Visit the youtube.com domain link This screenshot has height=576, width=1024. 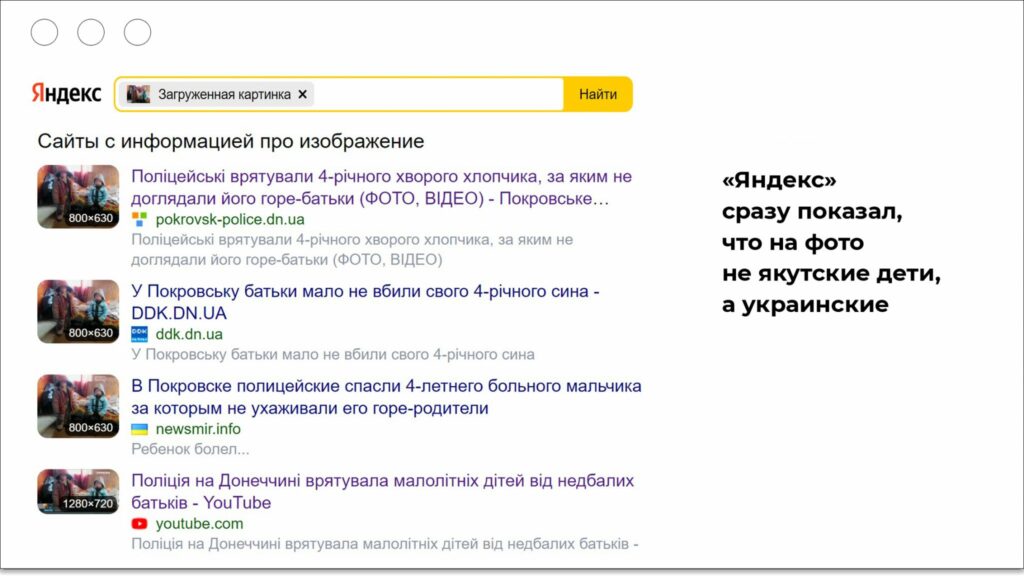199,524
